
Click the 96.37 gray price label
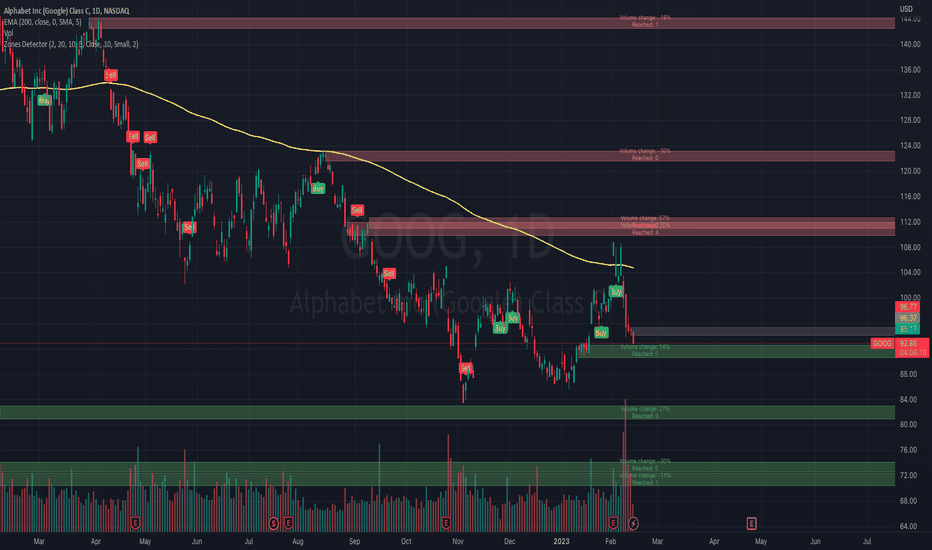(908, 318)
